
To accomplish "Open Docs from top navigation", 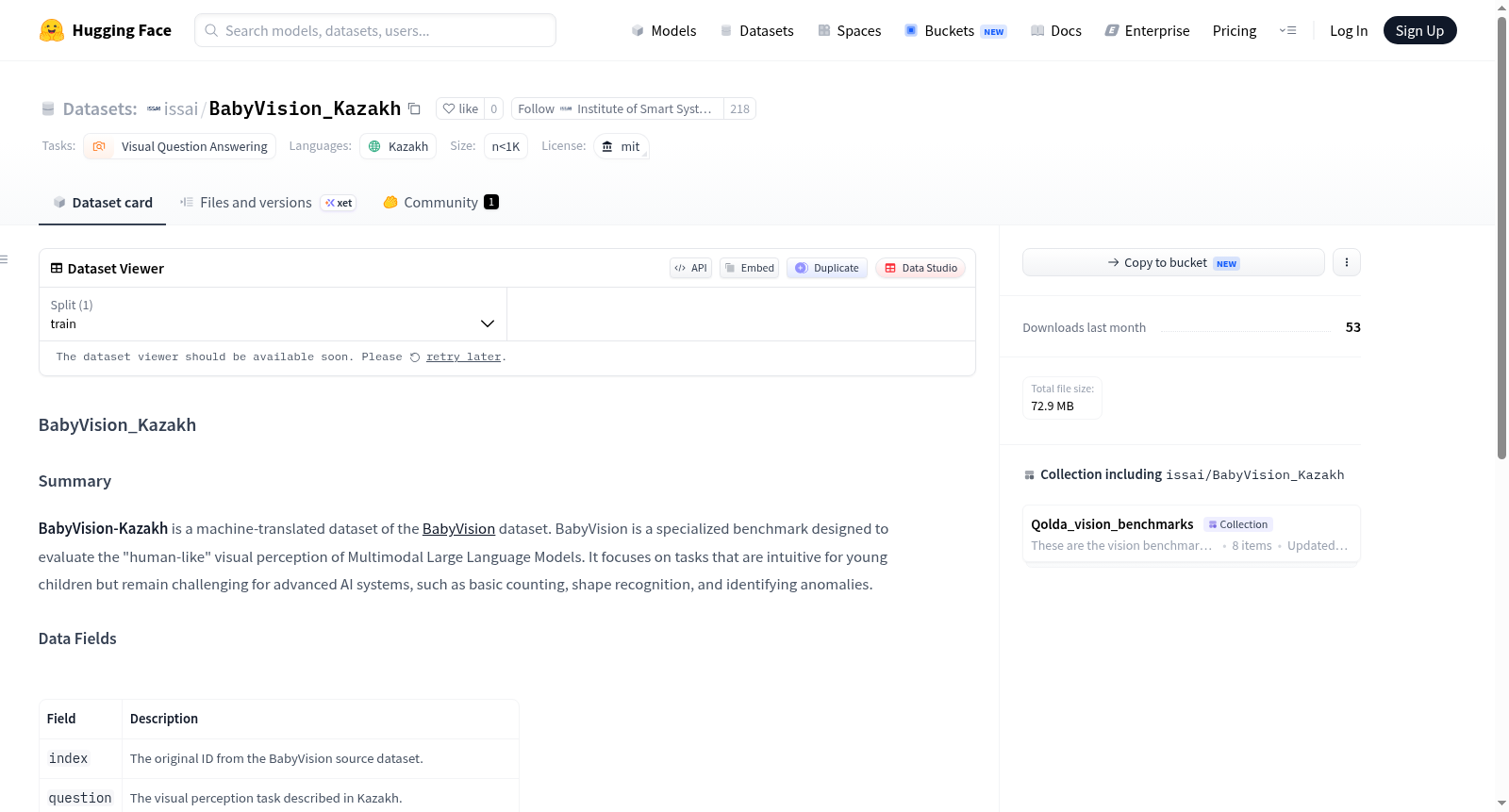I will click(x=1056, y=30).
